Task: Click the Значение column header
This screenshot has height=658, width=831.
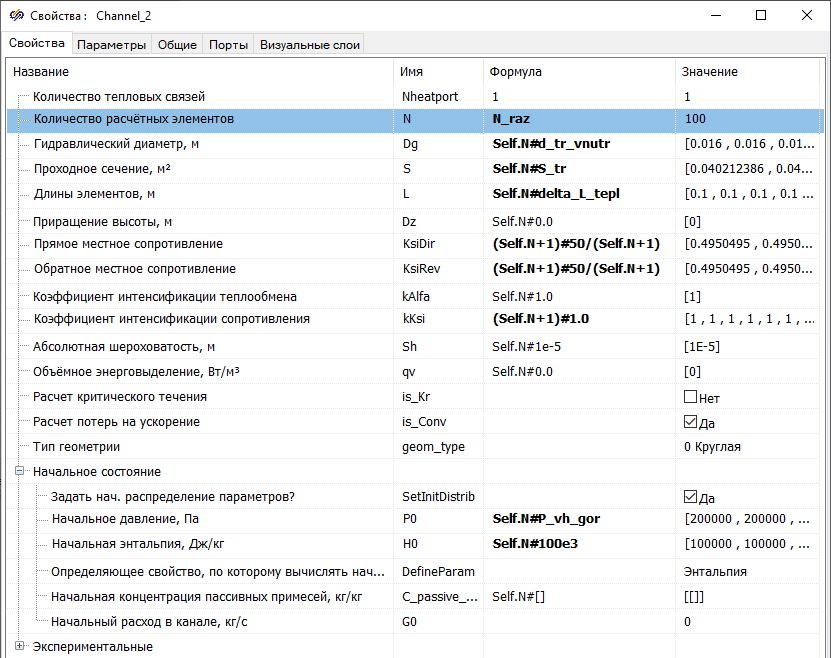Action: click(750, 72)
